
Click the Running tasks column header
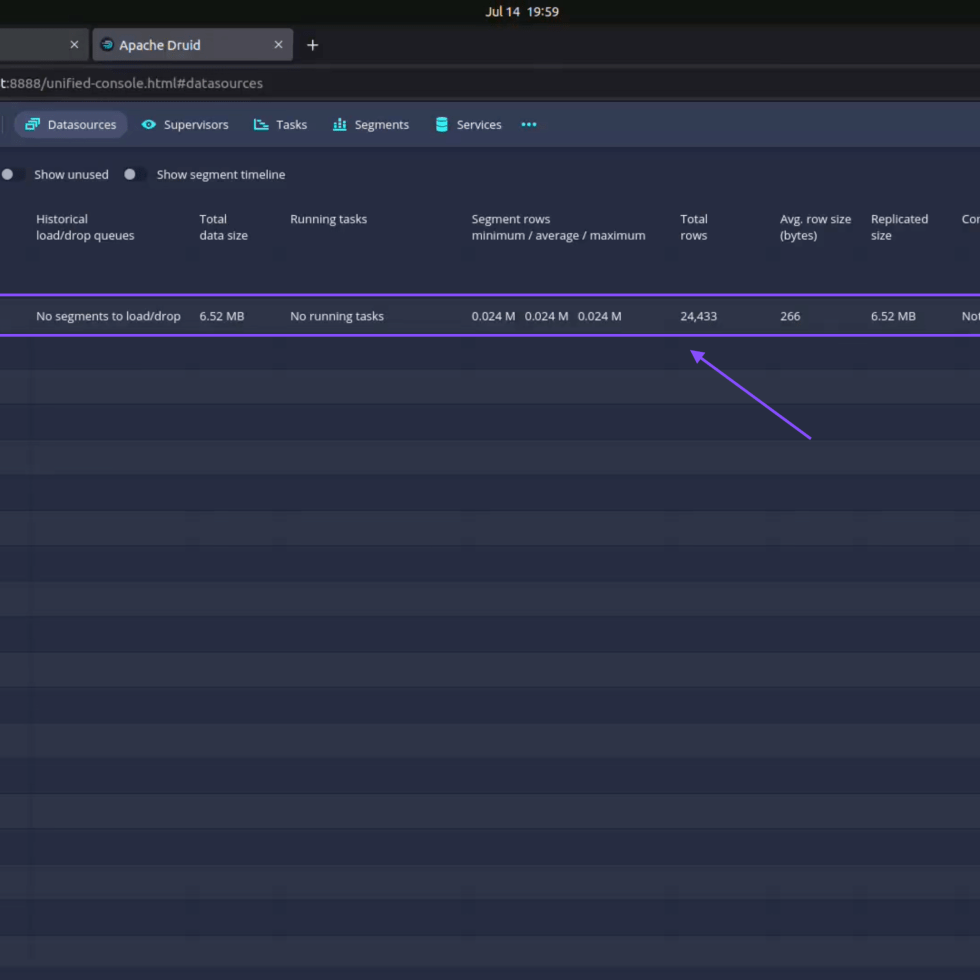tap(328, 219)
